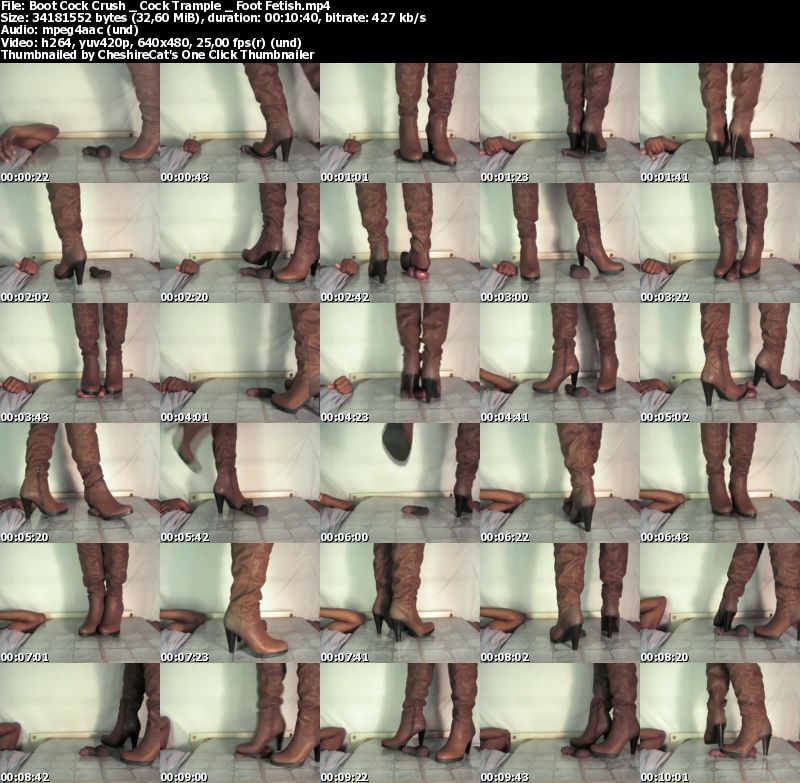Click the 'File:' name line in header
The width and height of the screenshot is (800, 783).
(165, 6)
